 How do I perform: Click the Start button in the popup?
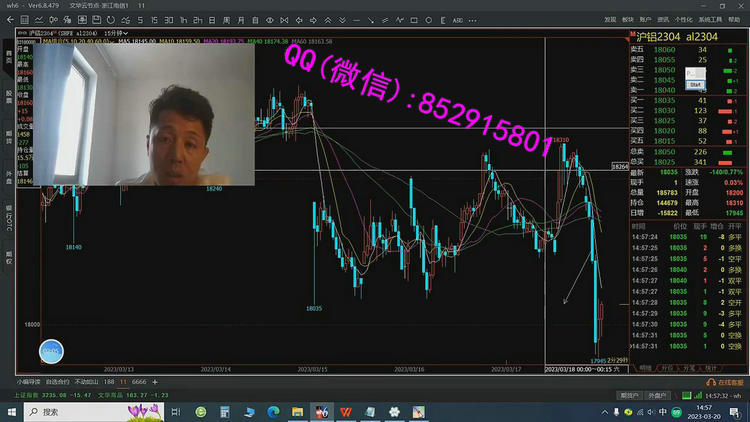[x=695, y=85]
